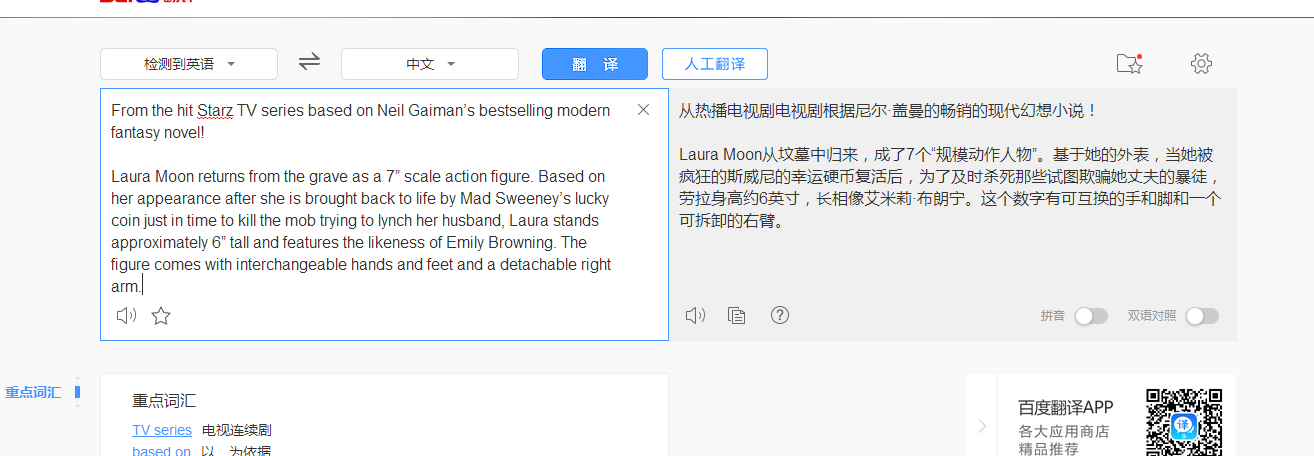Screen dimensions: 1314x456
Task: Click the 人工翻译 button
Action: point(715,64)
